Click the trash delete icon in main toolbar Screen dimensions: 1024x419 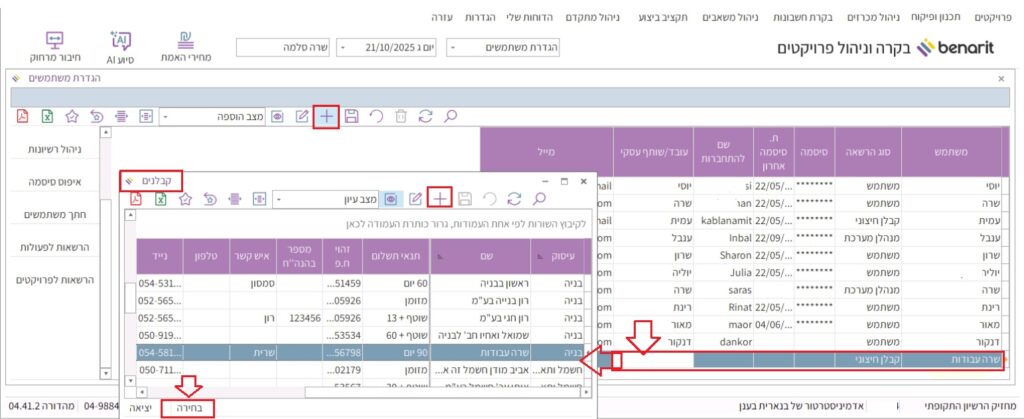(x=401, y=117)
